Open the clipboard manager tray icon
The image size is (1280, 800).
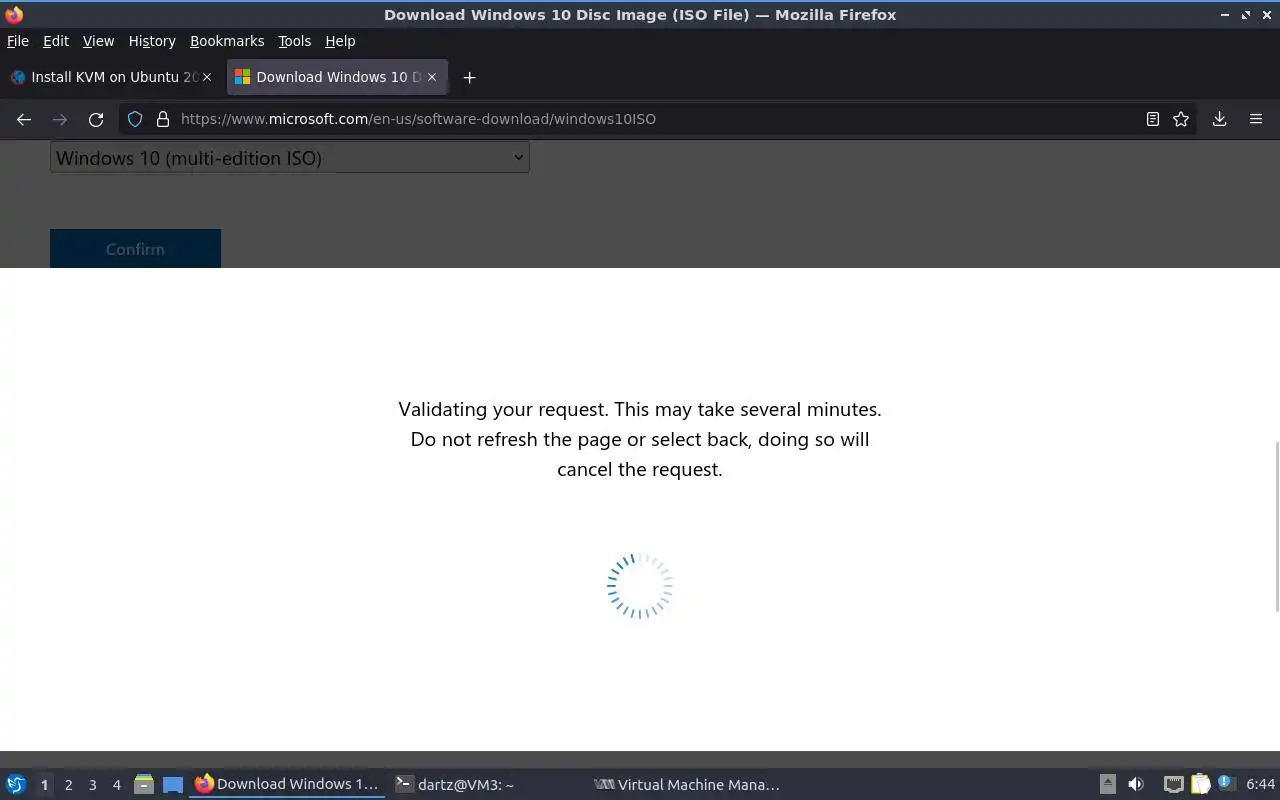1200,785
